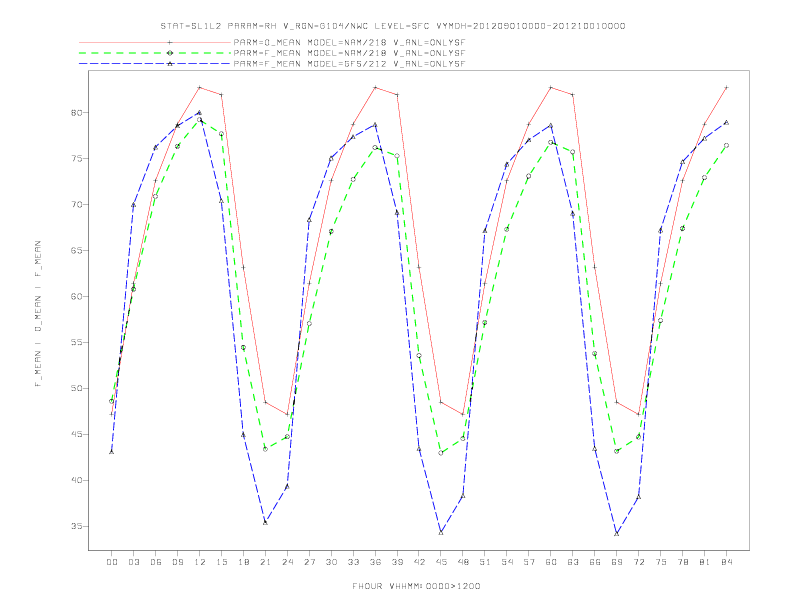Click x-axis forecast hour label 24
The height and width of the screenshot is (612, 792).
287,562
